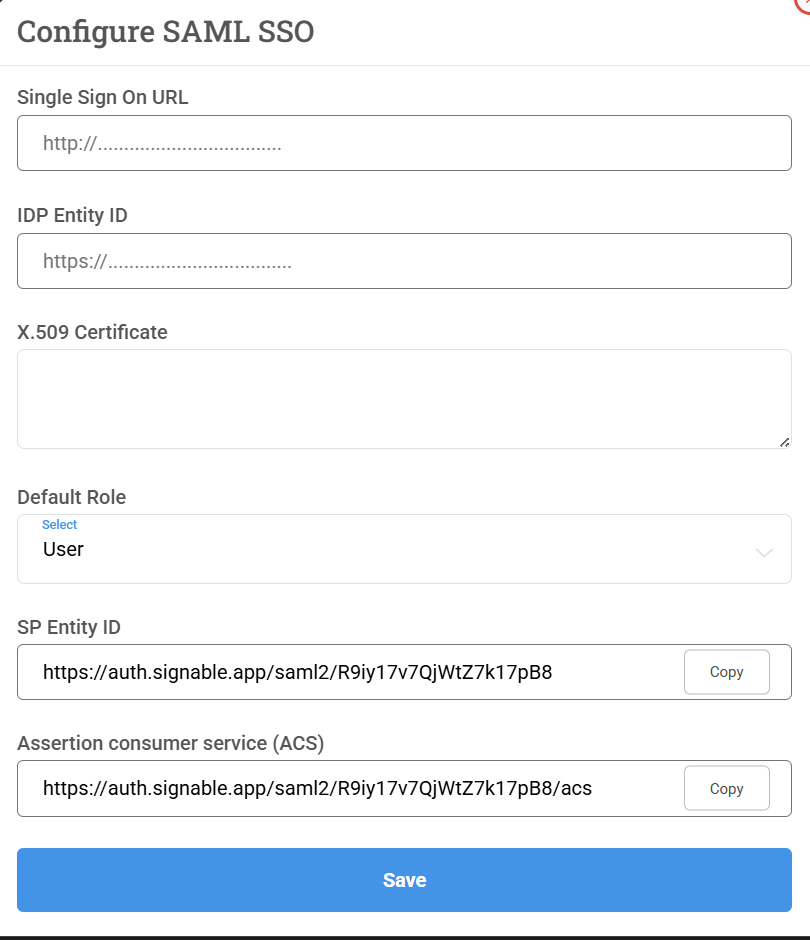Click the red close icon at top right
The image size is (810, 940).
(x=803, y=3)
